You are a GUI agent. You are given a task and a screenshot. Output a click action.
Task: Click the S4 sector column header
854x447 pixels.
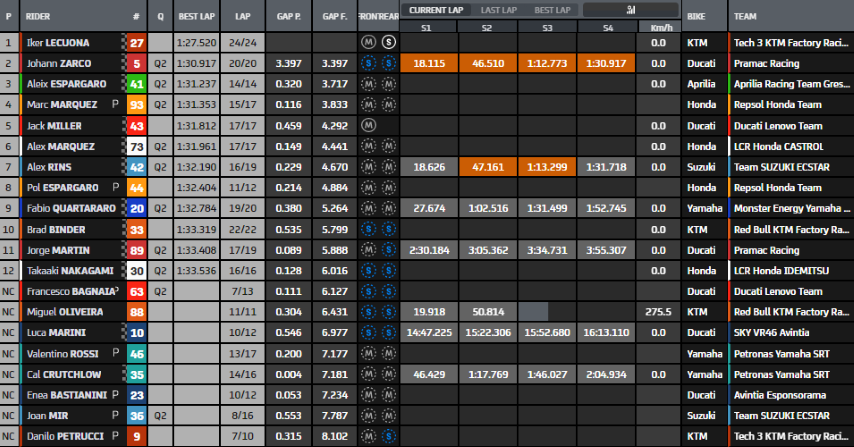(608, 27)
